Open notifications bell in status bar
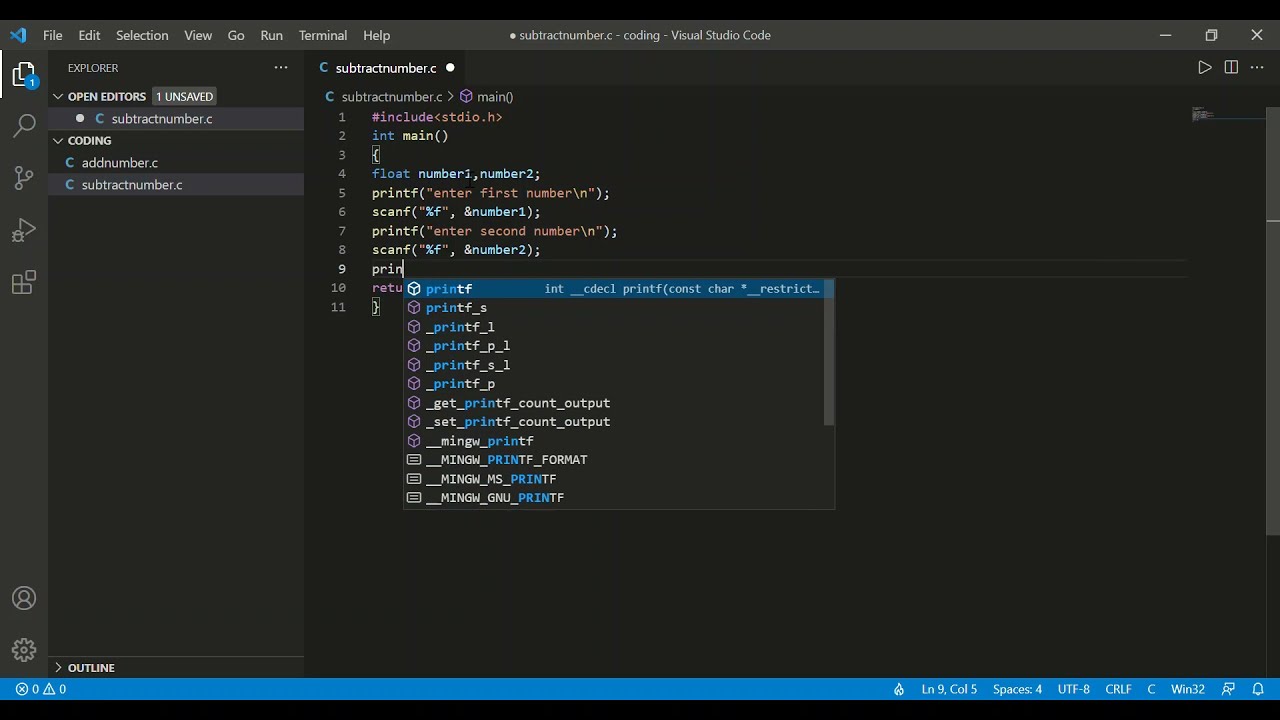Image resolution: width=1280 pixels, height=720 pixels. 1258,689
